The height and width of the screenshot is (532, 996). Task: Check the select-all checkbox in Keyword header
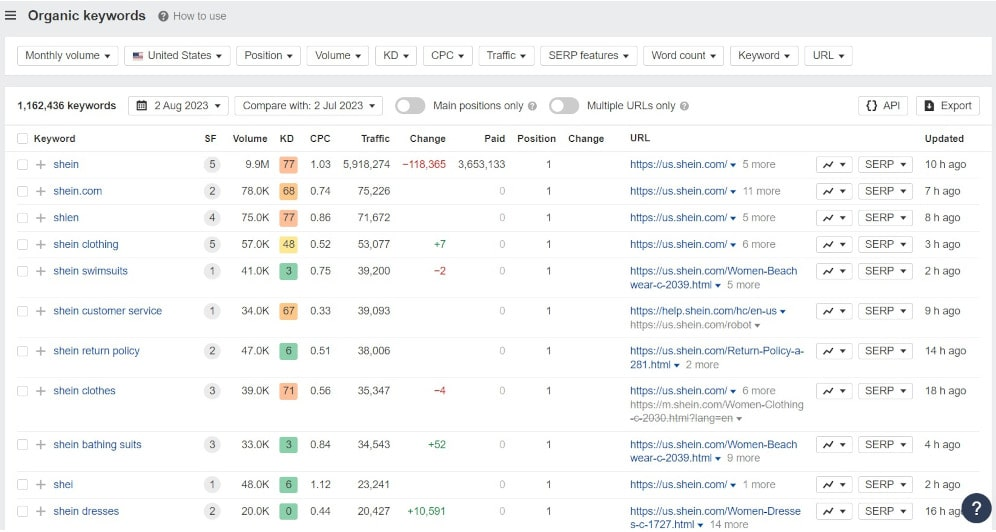[22, 138]
